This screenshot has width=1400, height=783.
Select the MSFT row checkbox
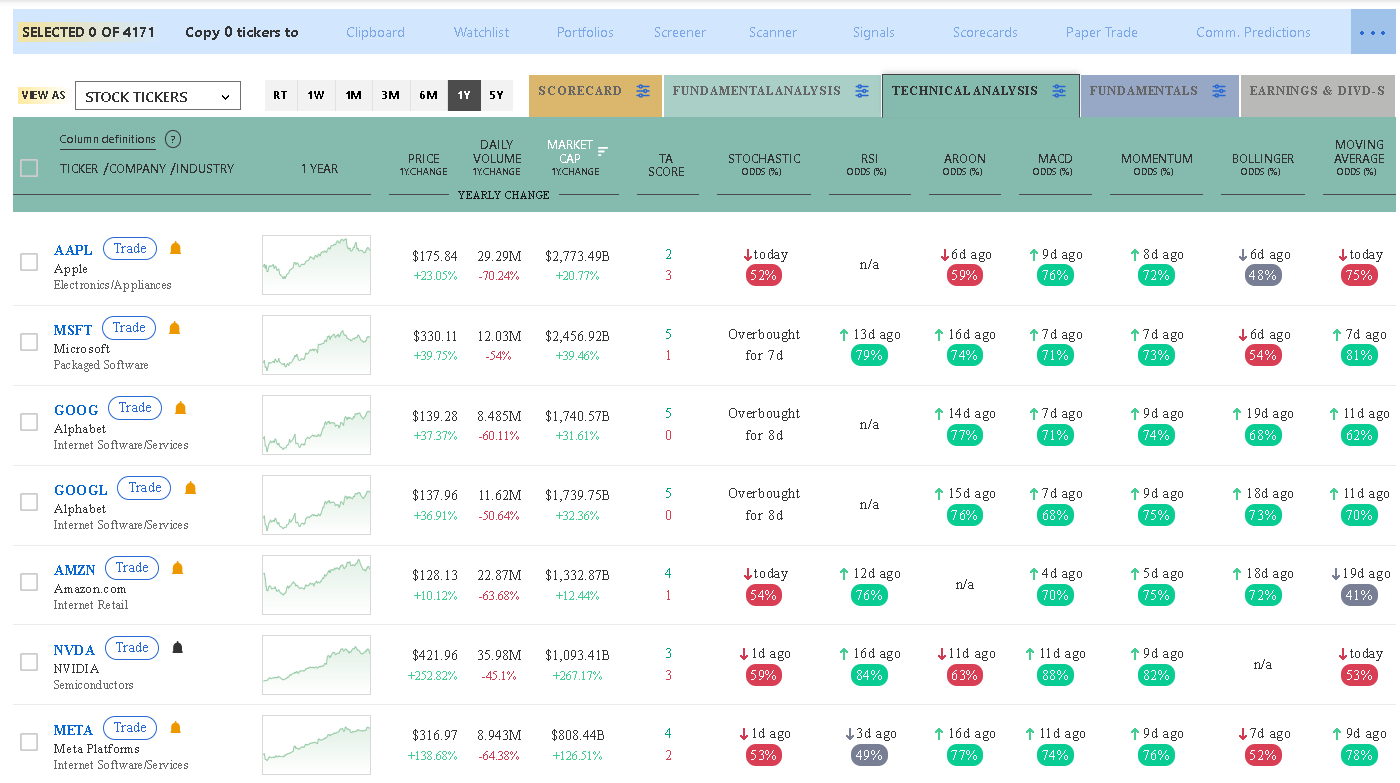tap(29, 342)
